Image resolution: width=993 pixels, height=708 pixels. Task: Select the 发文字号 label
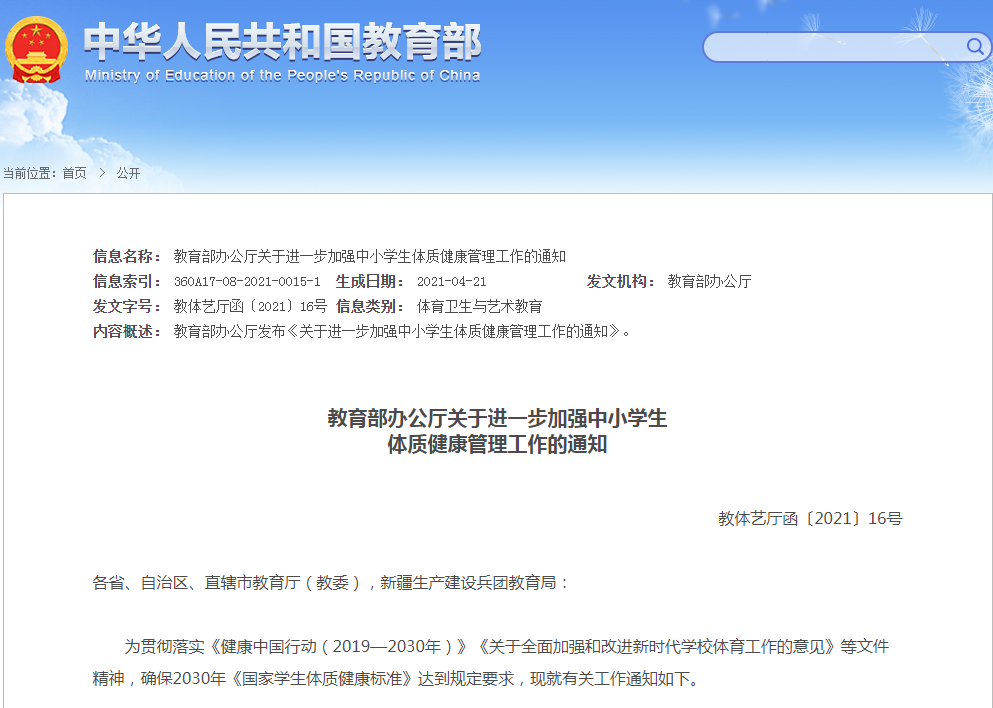(x=127, y=307)
